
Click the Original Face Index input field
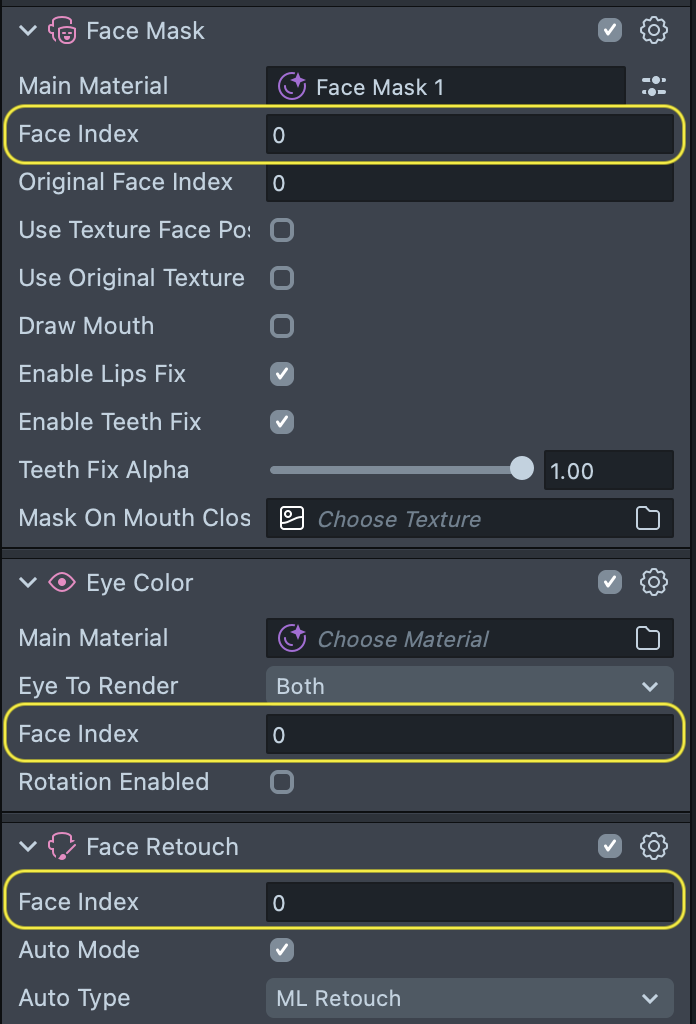click(469, 183)
